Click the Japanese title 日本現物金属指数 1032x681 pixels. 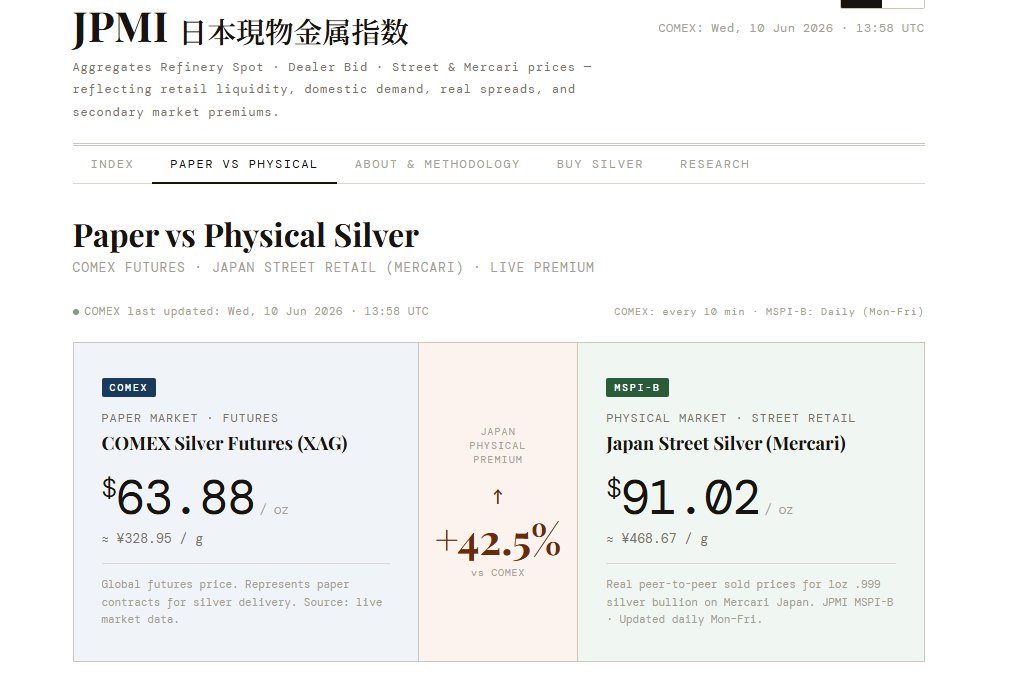point(295,32)
